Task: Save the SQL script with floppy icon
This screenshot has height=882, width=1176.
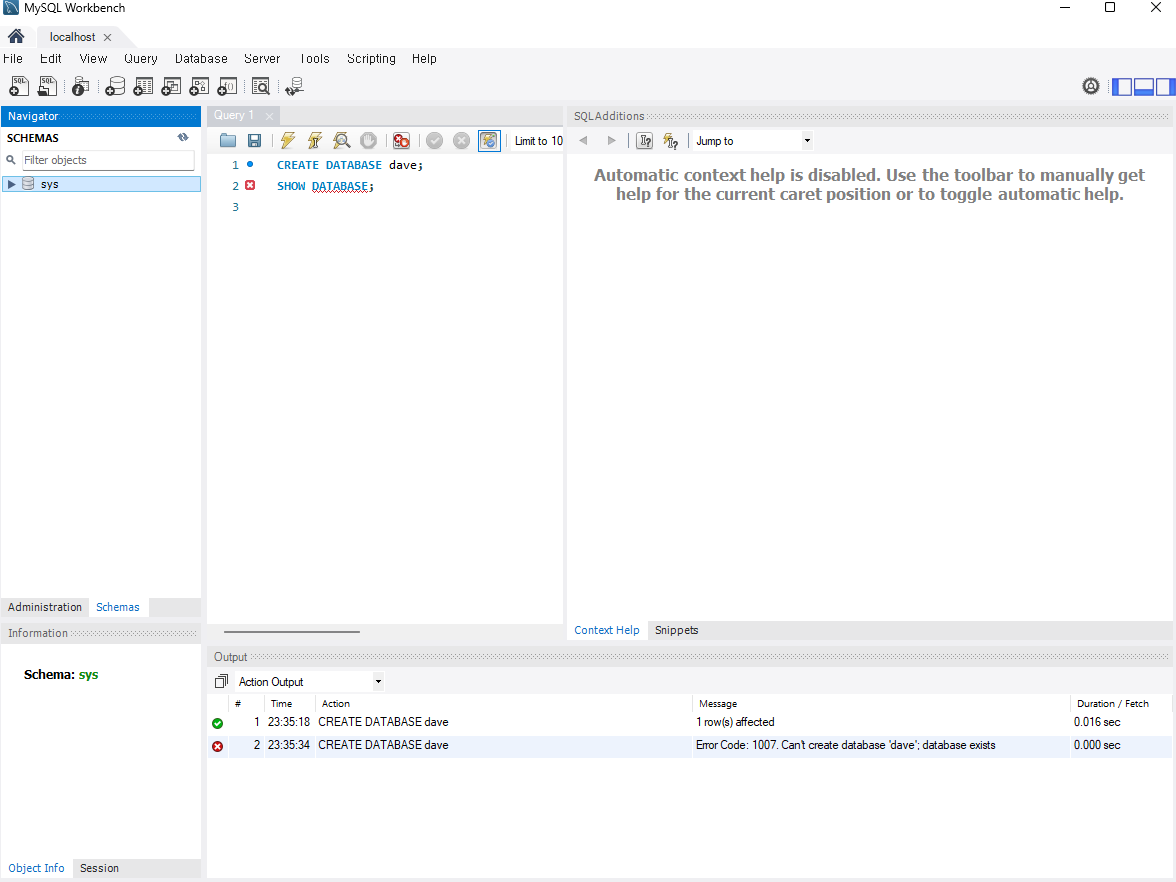Action: 255,141
